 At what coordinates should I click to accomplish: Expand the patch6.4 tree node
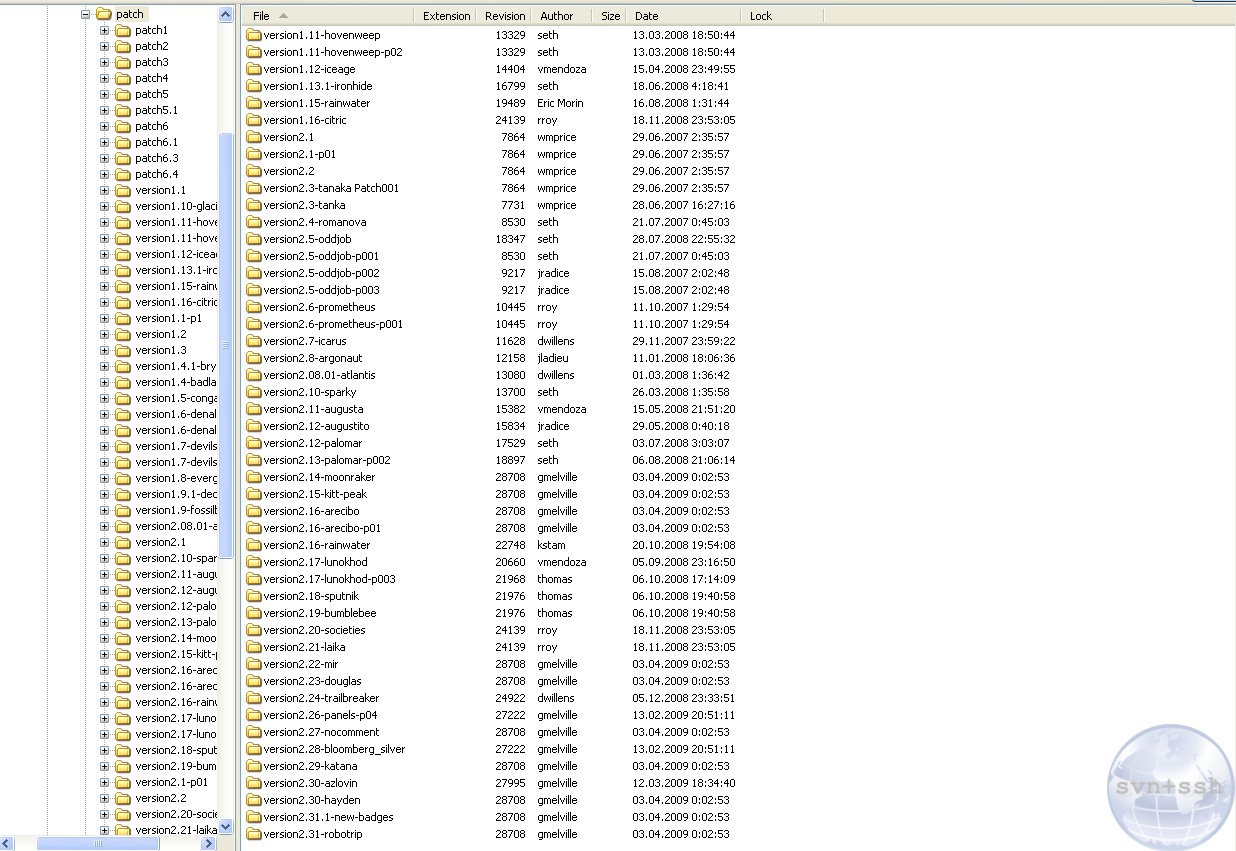point(104,175)
